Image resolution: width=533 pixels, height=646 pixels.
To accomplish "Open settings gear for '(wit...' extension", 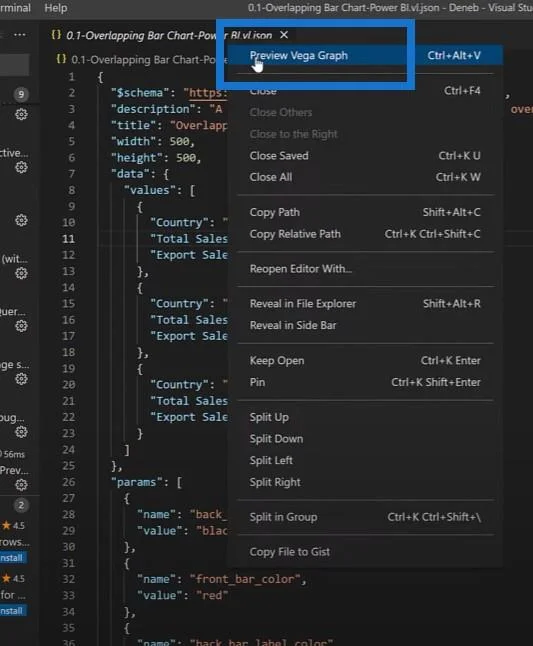I will tap(21, 273).
